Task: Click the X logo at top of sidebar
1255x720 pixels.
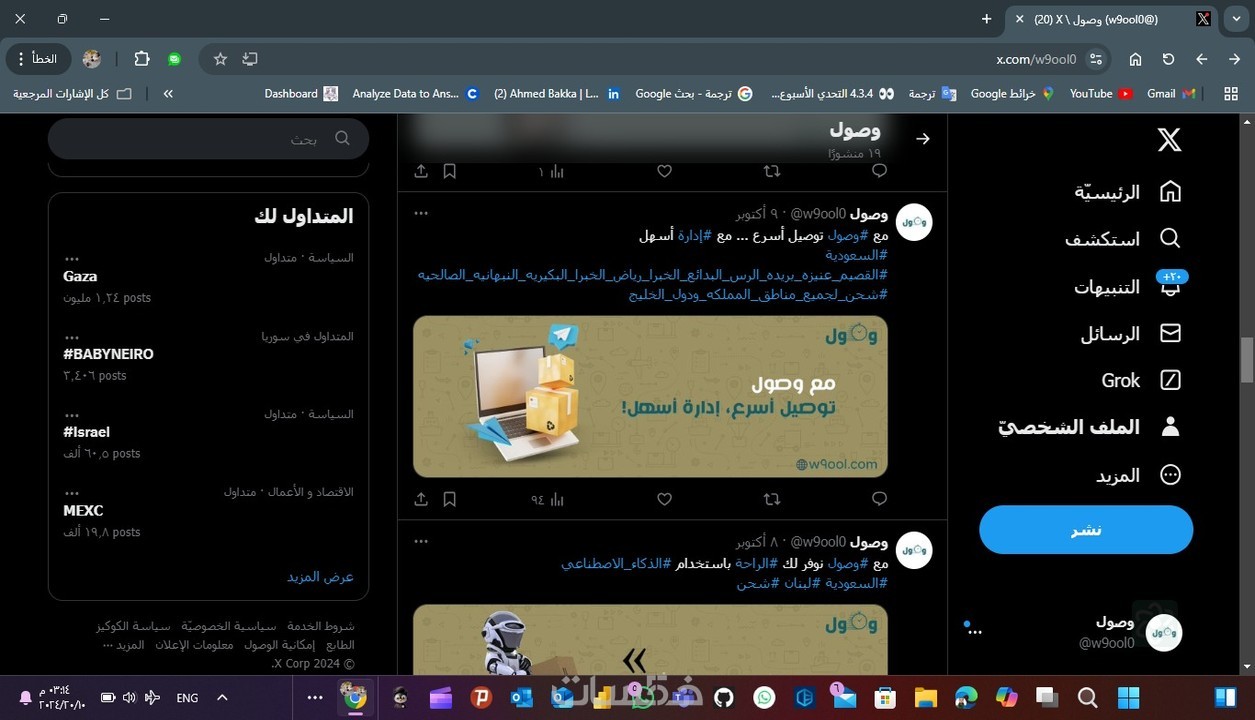Action: coord(1169,140)
